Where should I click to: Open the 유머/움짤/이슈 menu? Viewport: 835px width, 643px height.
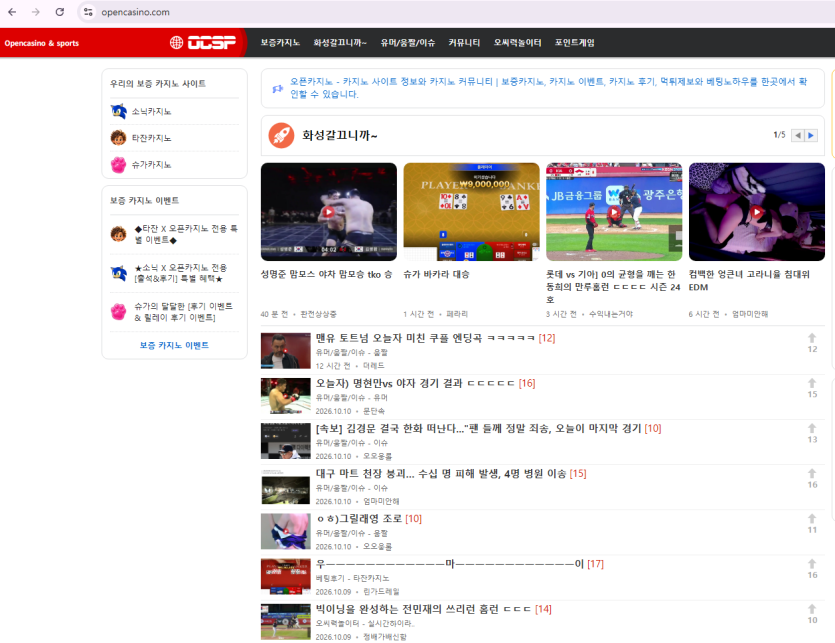coord(407,43)
